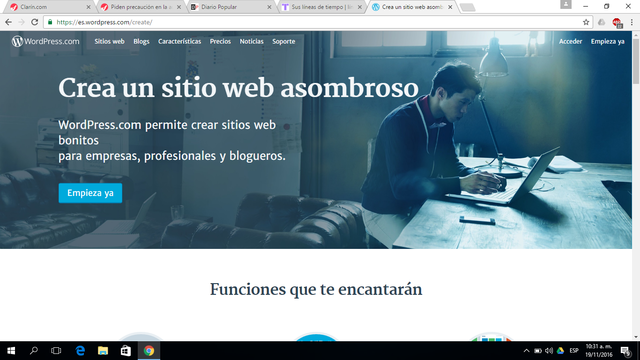Viewport: 640px width, 360px height.
Task: Click the battery icon in tray
Action: pyautogui.click(x=538, y=351)
